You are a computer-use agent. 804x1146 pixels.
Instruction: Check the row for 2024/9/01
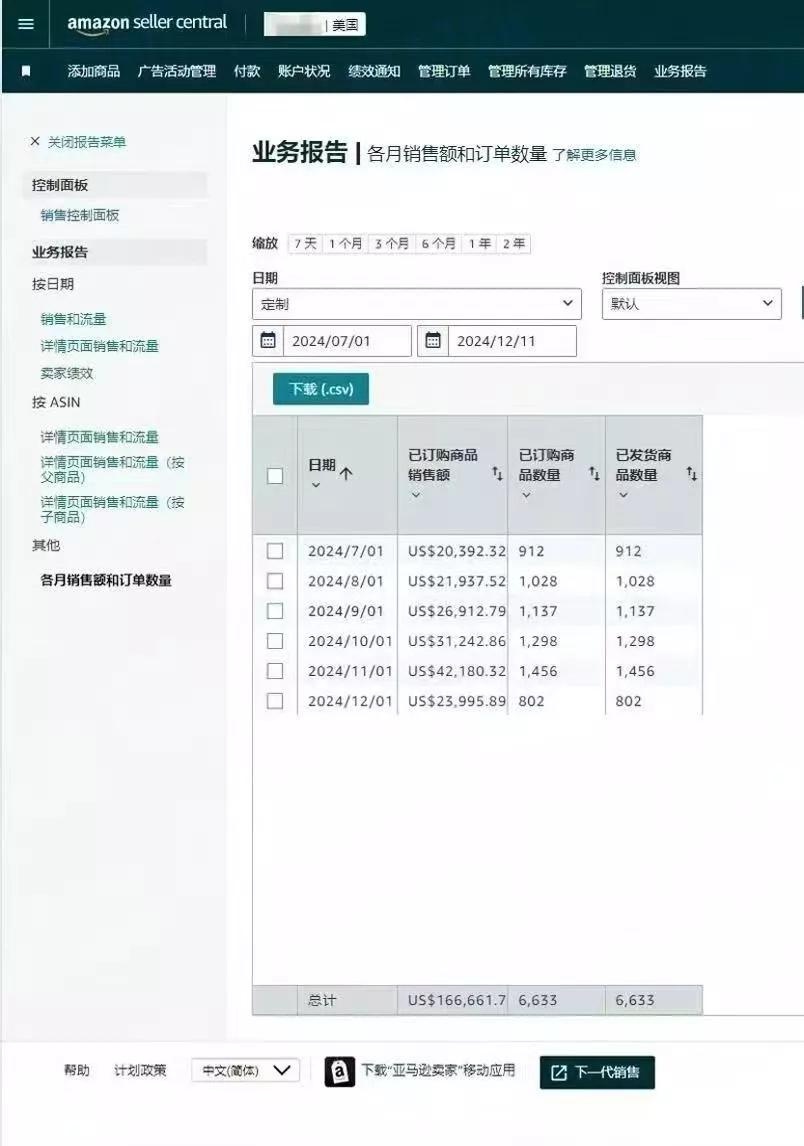[x=275, y=611]
